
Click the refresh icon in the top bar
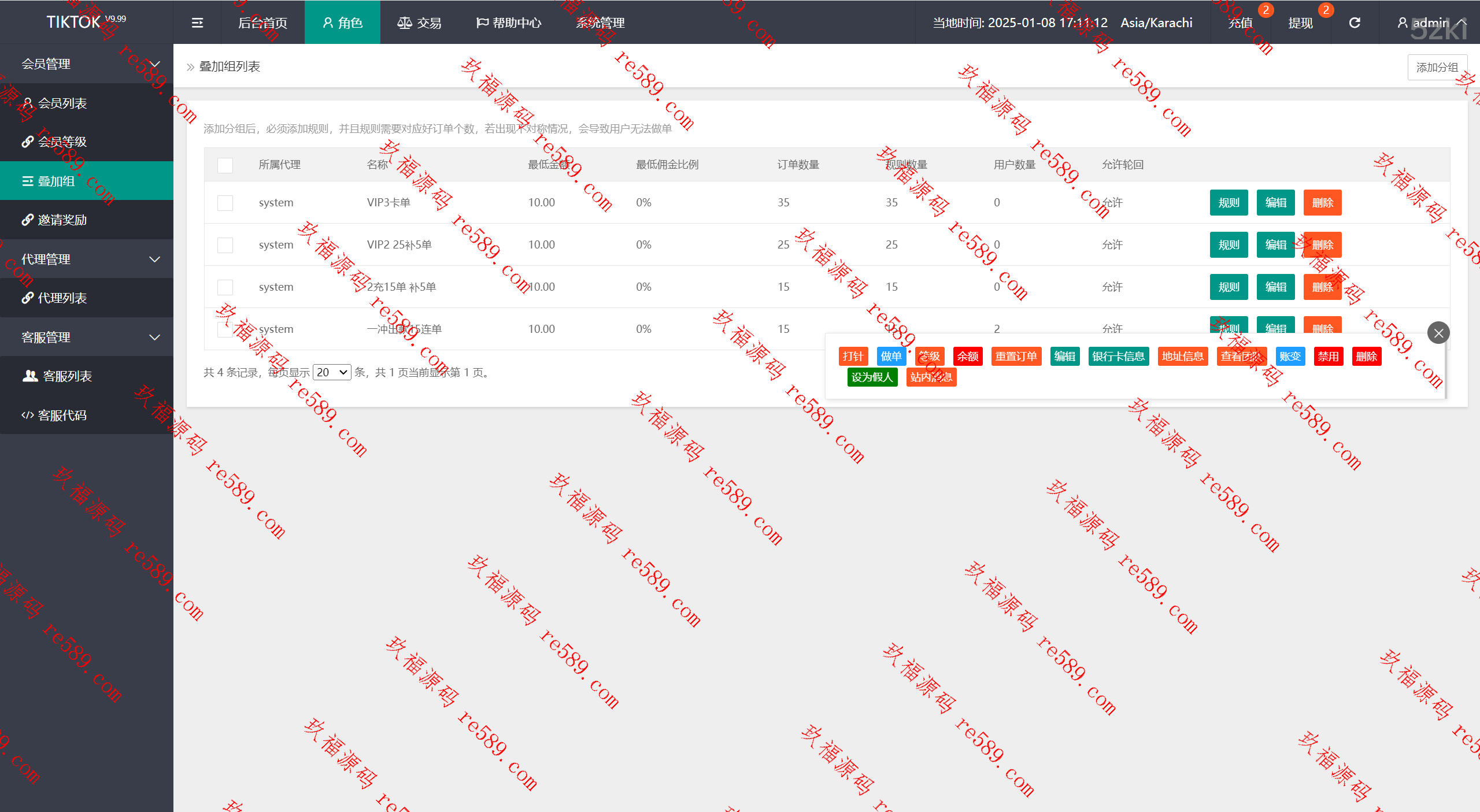pyautogui.click(x=1355, y=23)
